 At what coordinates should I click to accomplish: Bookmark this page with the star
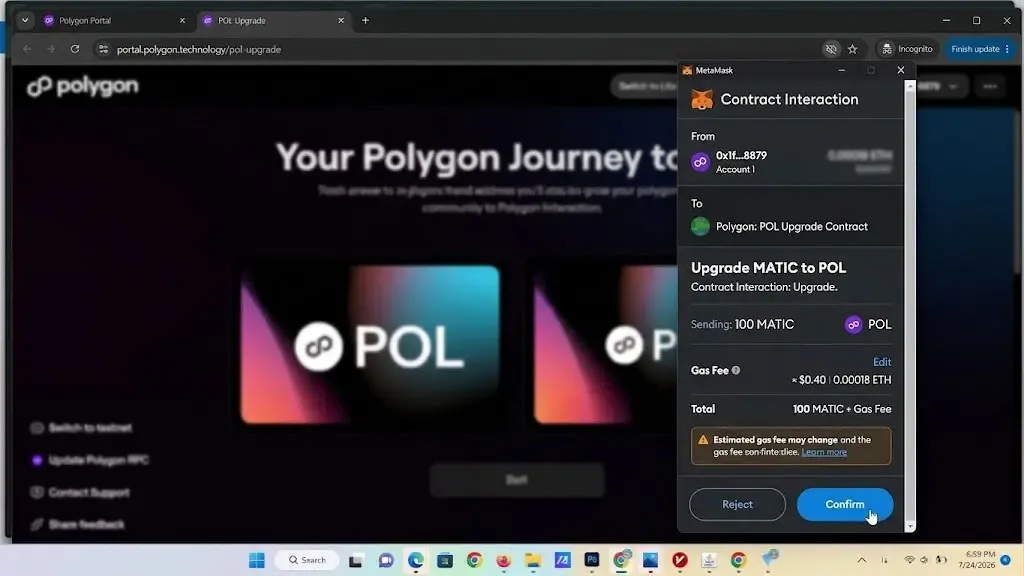tap(852, 49)
